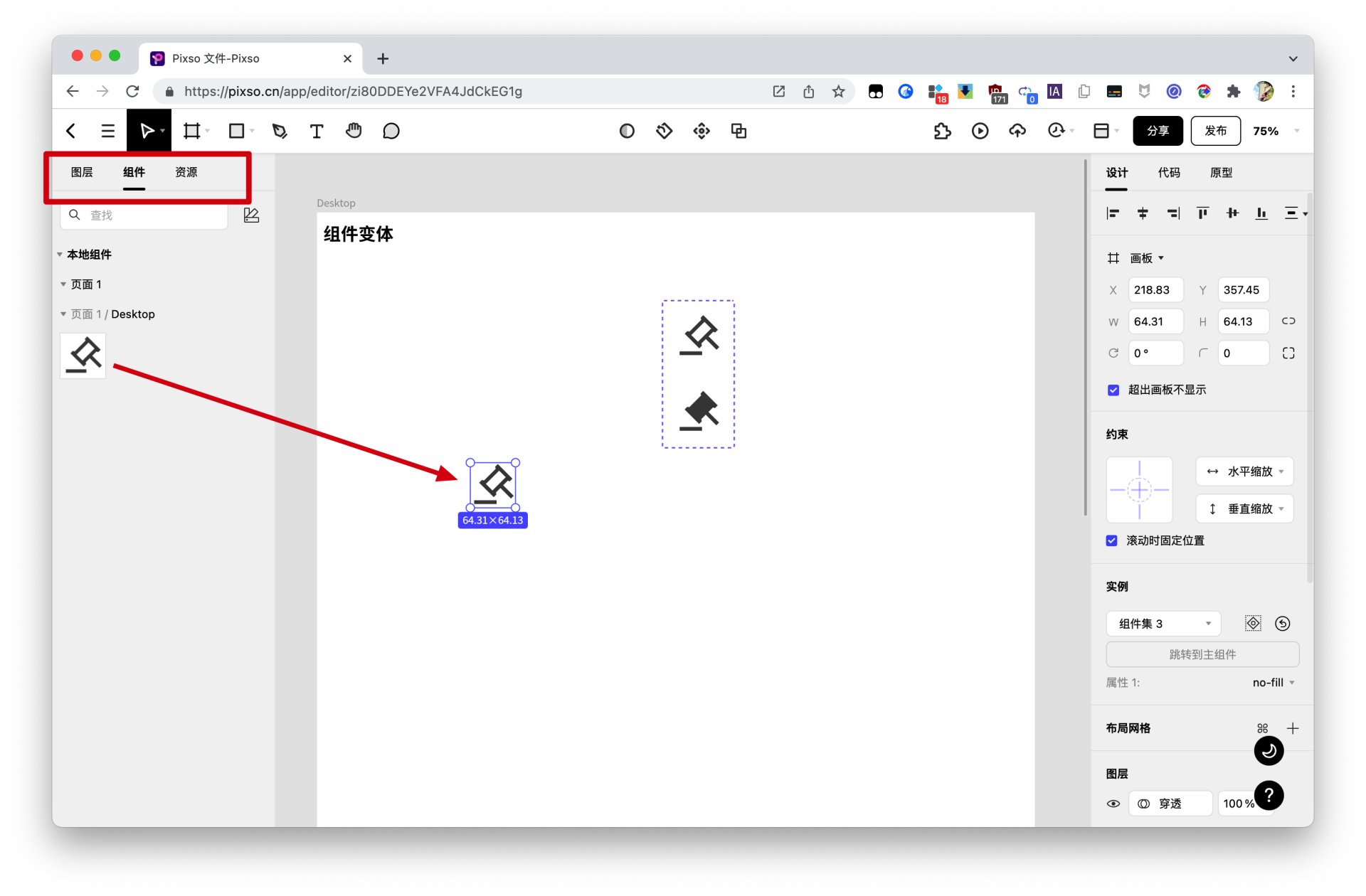Open the 水平缩放 constraint dropdown
This screenshot has height=896, width=1366.
click(x=1244, y=471)
